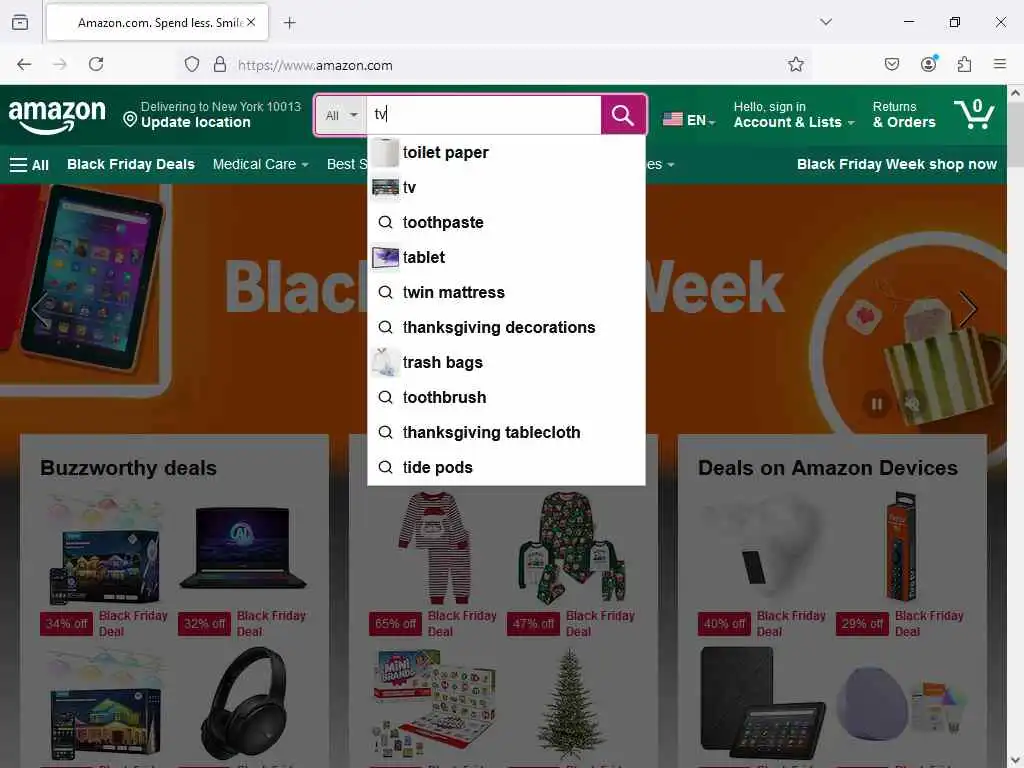Click into the search text field
Image resolution: width=1024 pixels, height=768 pixels.
coord(483,115)
